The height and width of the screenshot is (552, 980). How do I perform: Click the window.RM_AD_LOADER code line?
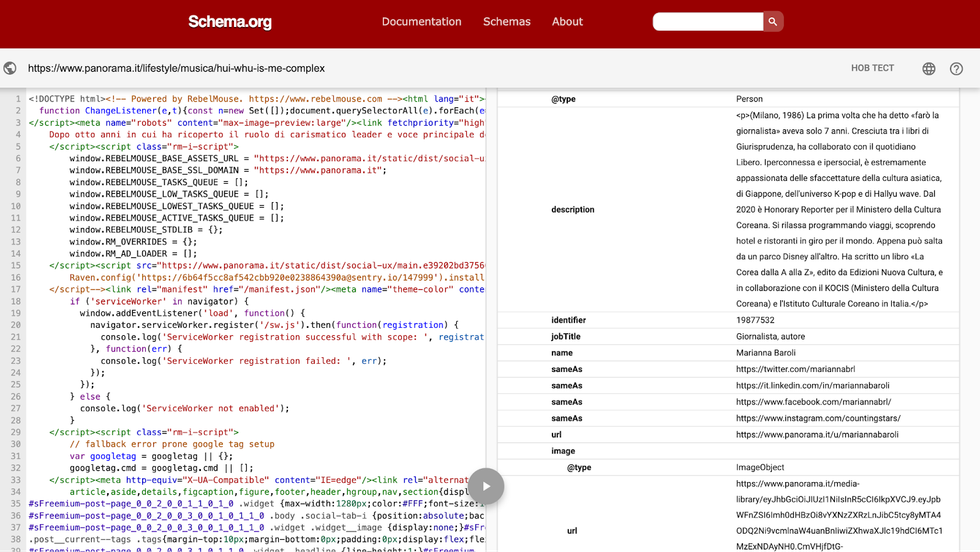tap(133, 253)
